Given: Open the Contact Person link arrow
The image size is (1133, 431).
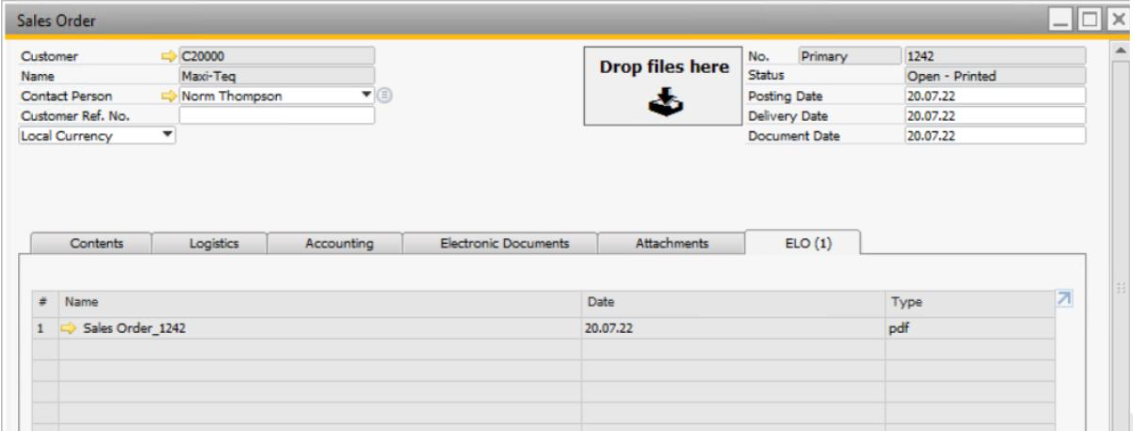Looking at the screenshot, I should [x=169, y=96].
